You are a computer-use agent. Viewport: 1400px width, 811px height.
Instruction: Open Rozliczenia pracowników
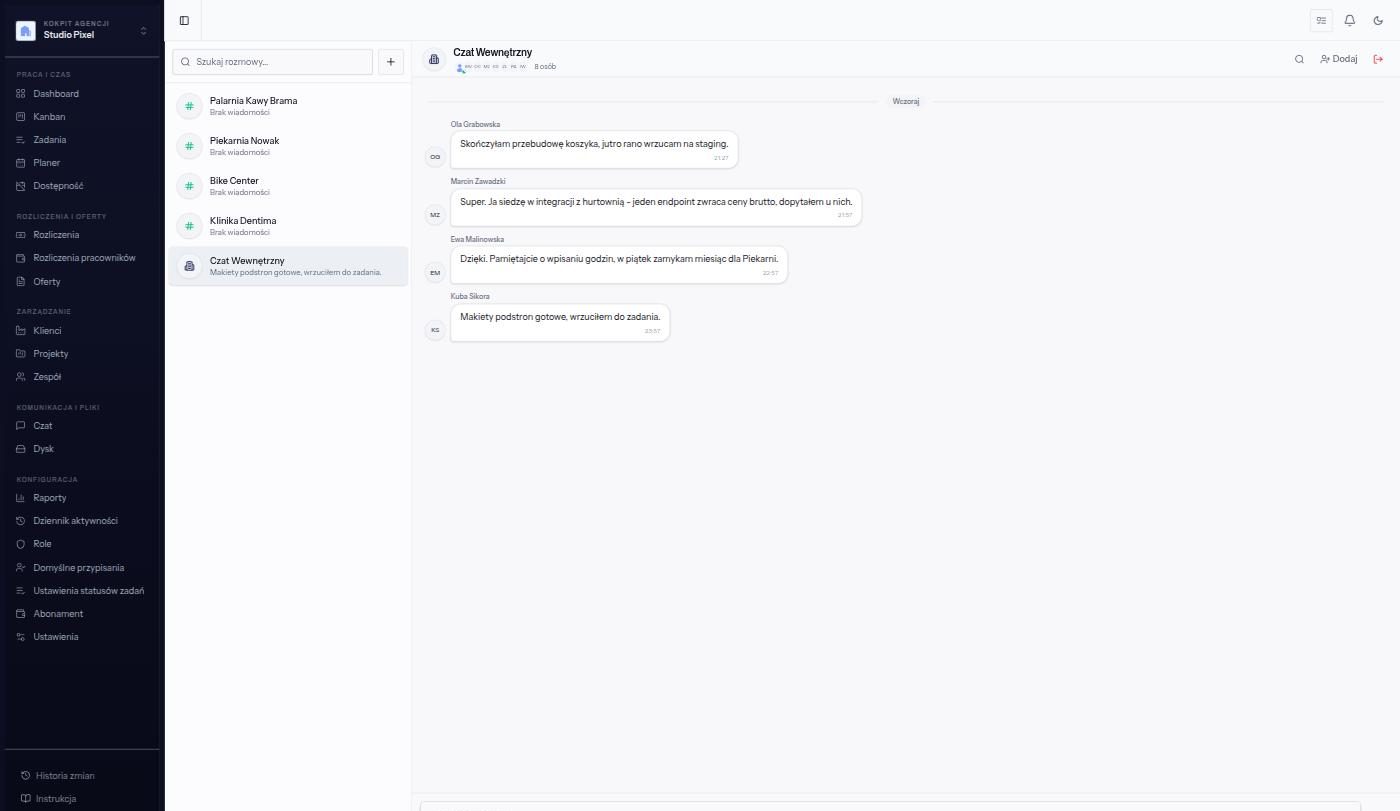tap(82, 258)
